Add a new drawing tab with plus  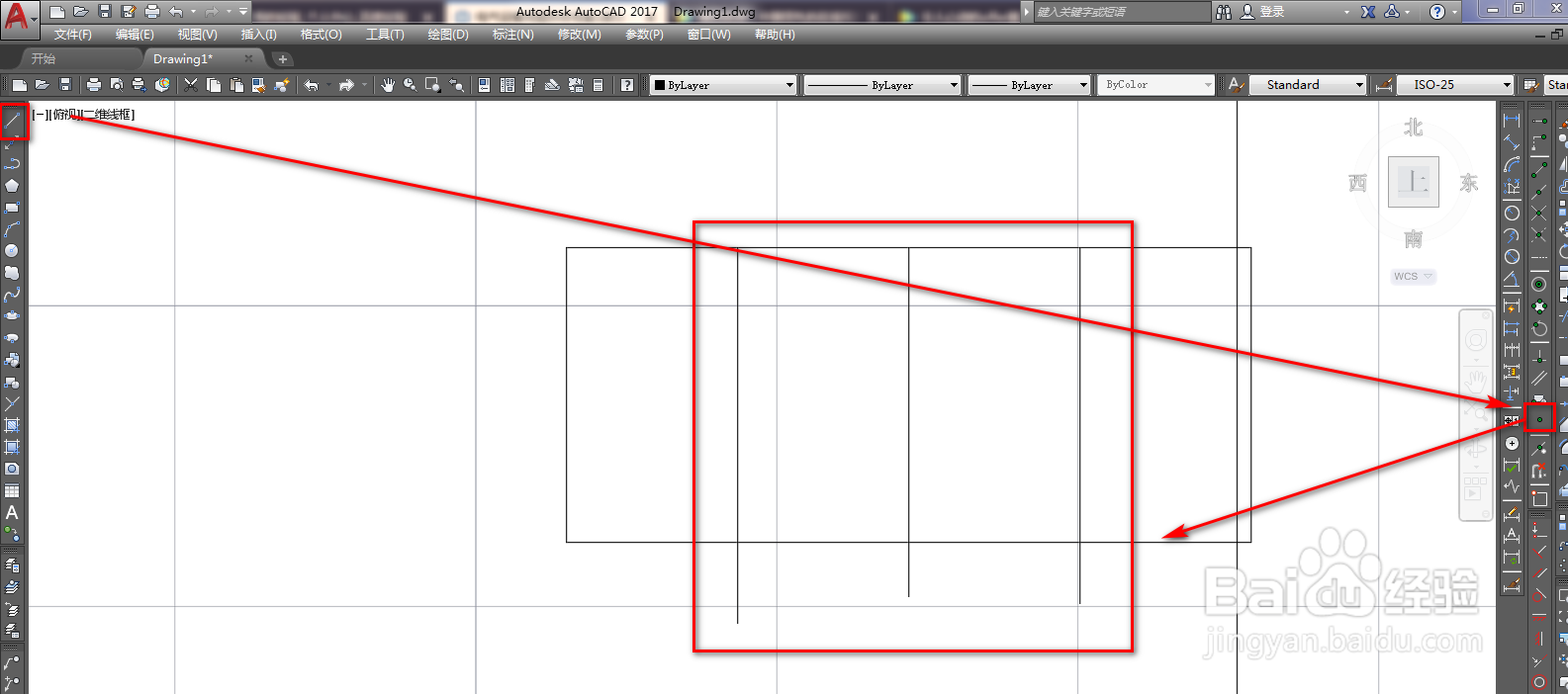tap(282, 59)
